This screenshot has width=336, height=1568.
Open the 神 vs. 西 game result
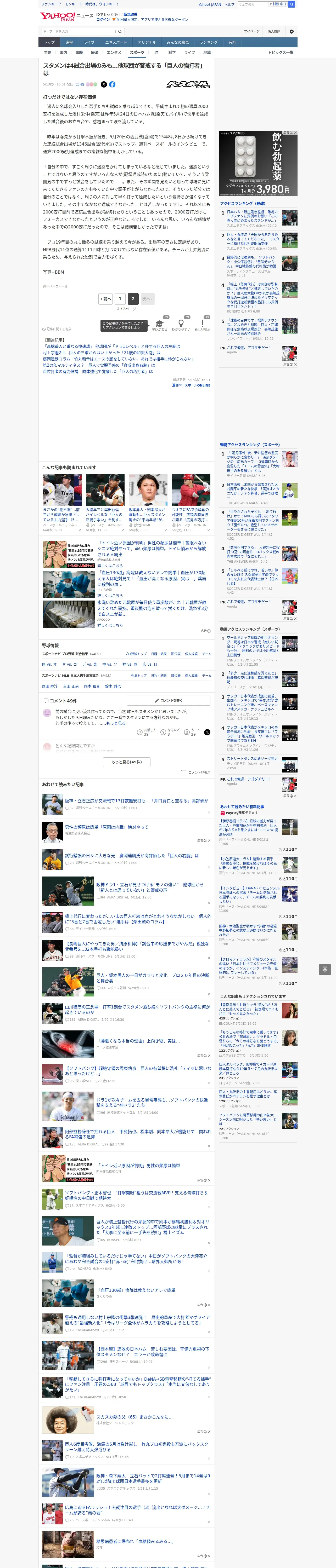[130, 664]
